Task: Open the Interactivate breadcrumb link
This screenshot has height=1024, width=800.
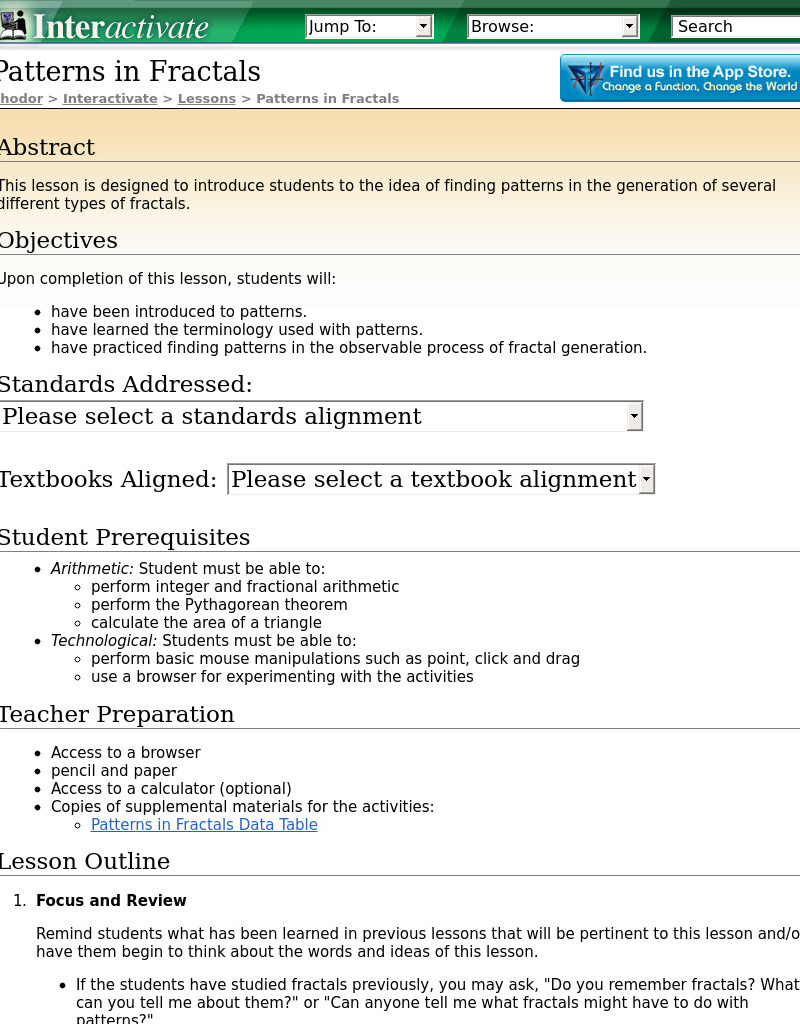Action: click(x=110, y=98)
